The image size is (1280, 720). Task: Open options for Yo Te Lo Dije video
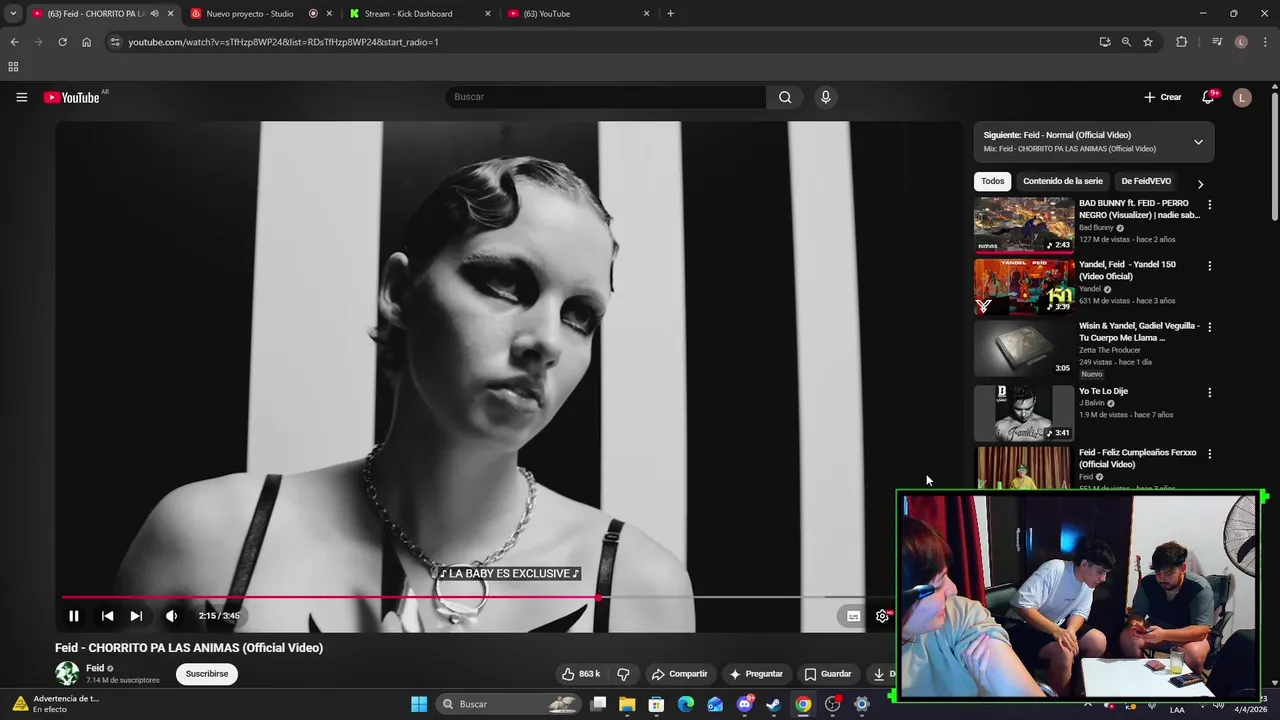tap(1209, 393)
